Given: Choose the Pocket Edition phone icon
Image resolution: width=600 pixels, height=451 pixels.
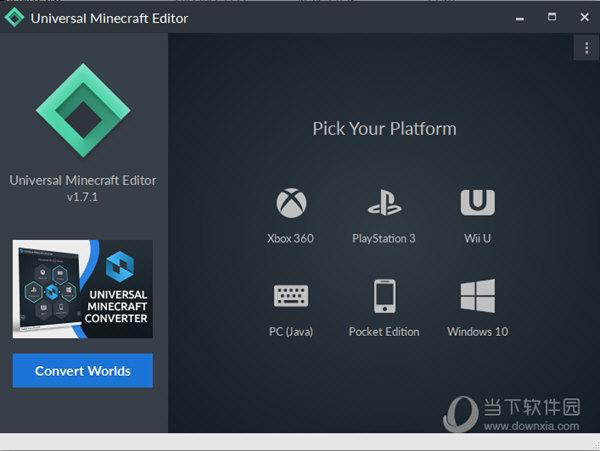Looking at the screenshot, I should coord(385,296).
